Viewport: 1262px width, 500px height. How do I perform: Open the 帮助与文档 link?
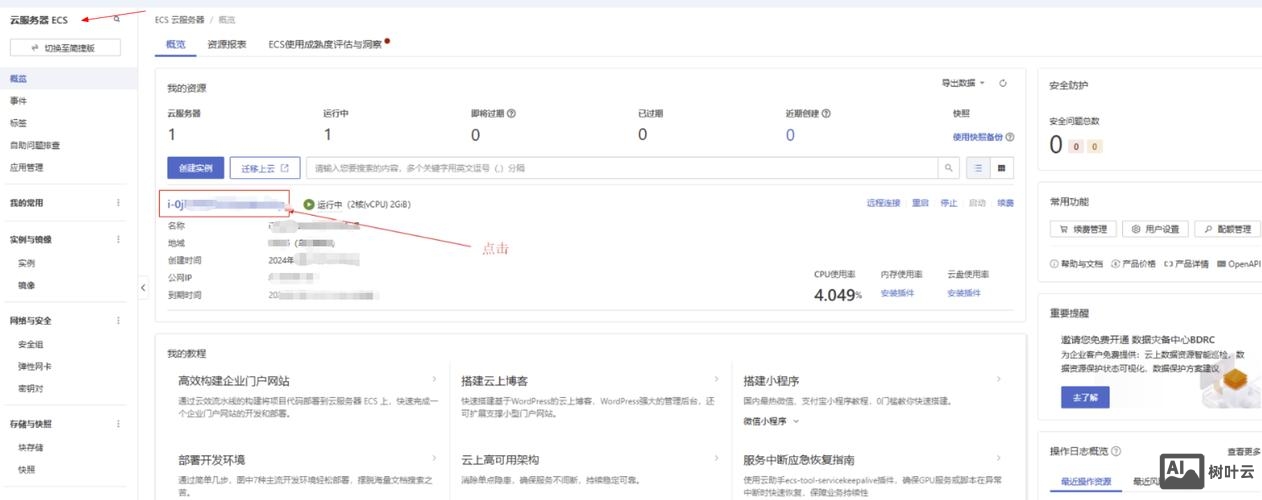click(x=1076, y=264)
